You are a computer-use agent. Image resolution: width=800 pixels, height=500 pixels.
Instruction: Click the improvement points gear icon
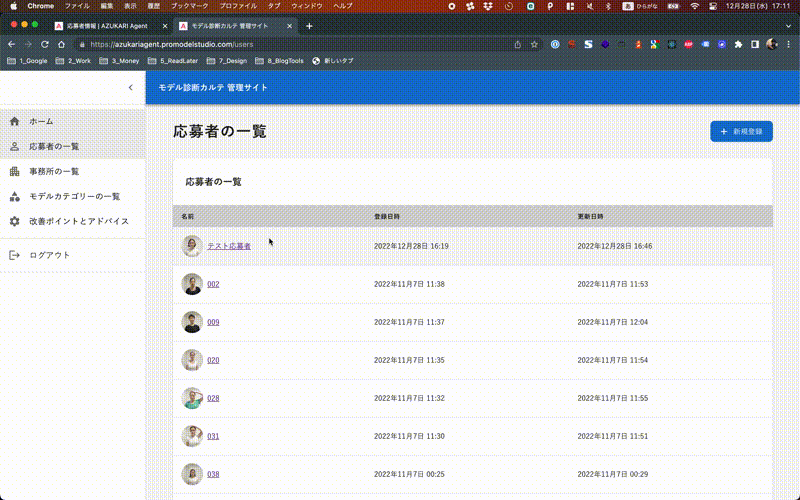pyautogui.click(x=14, y=221)
